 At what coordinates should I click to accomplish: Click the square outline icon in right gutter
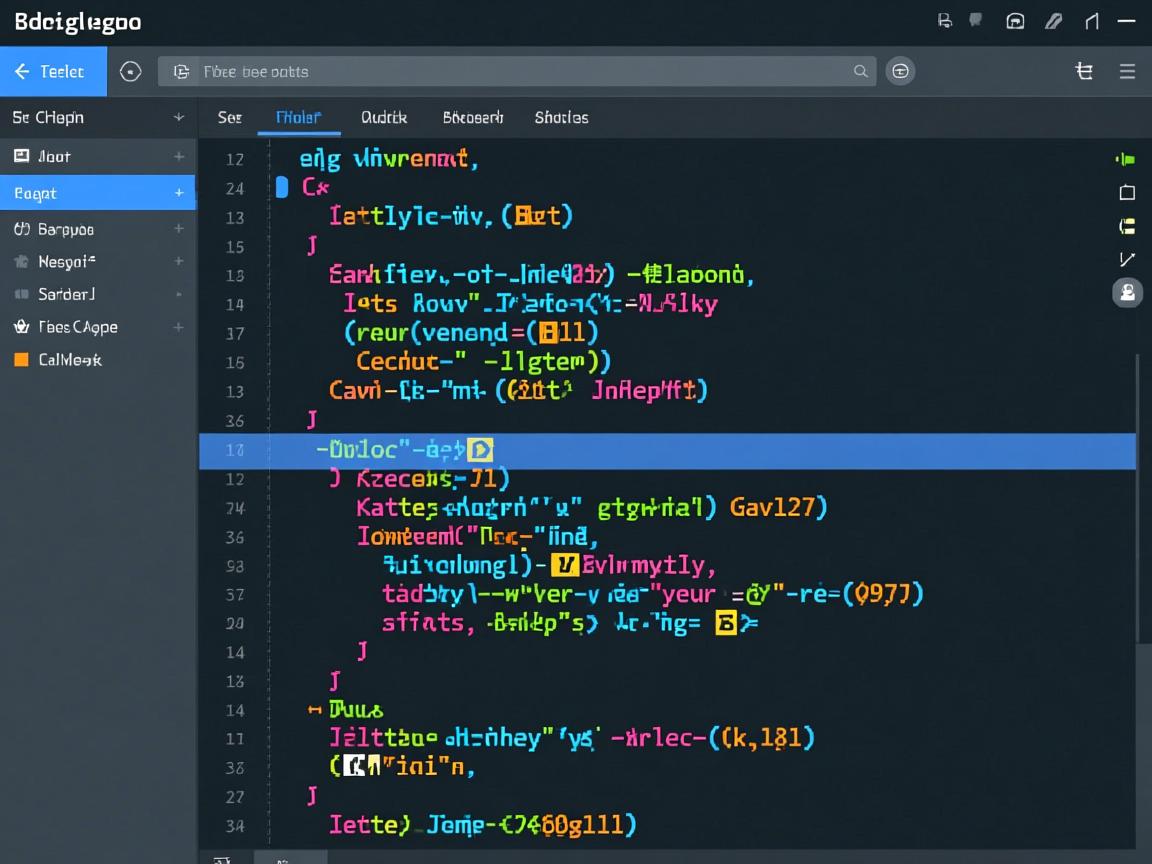click(1127, 193)
